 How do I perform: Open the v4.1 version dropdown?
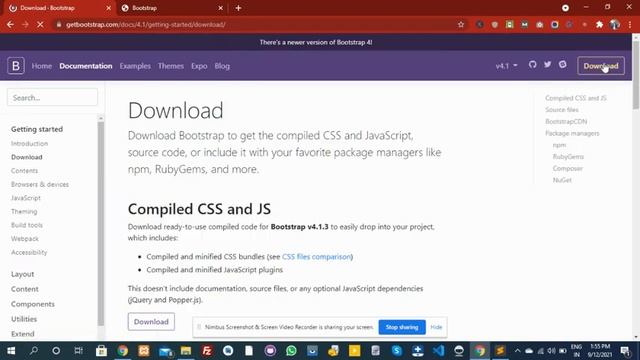click(x=506, y=66)
